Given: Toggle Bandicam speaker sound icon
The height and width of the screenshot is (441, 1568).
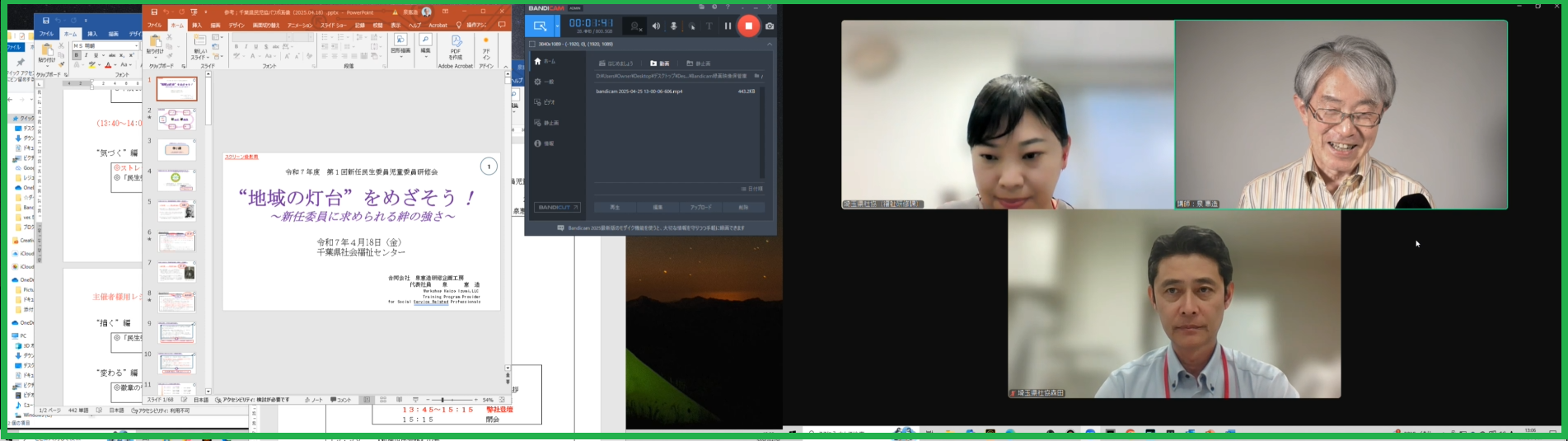Looking at the screenshot, I should coord(656,26).
